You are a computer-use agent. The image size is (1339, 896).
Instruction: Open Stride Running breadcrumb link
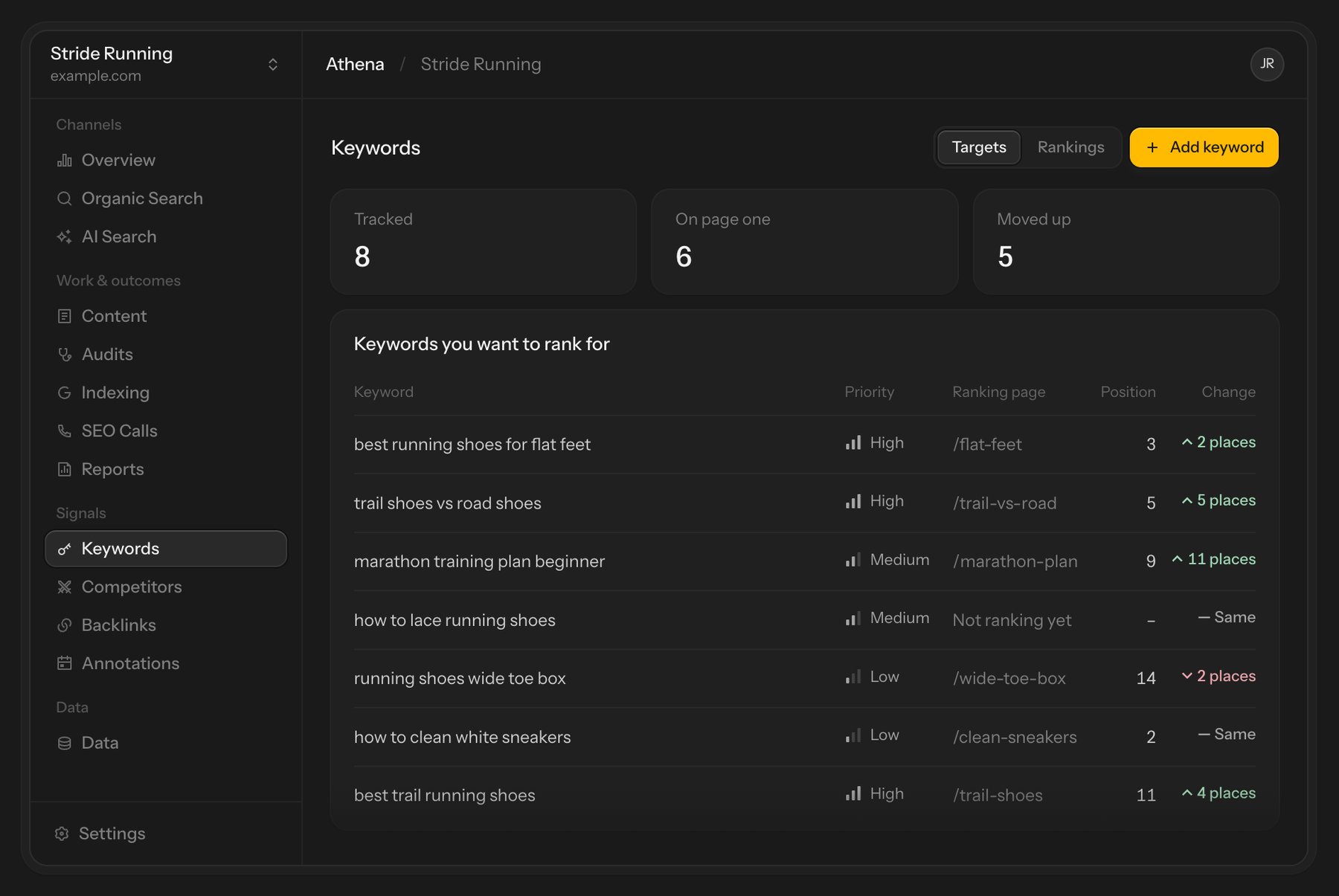pos(481,65)
